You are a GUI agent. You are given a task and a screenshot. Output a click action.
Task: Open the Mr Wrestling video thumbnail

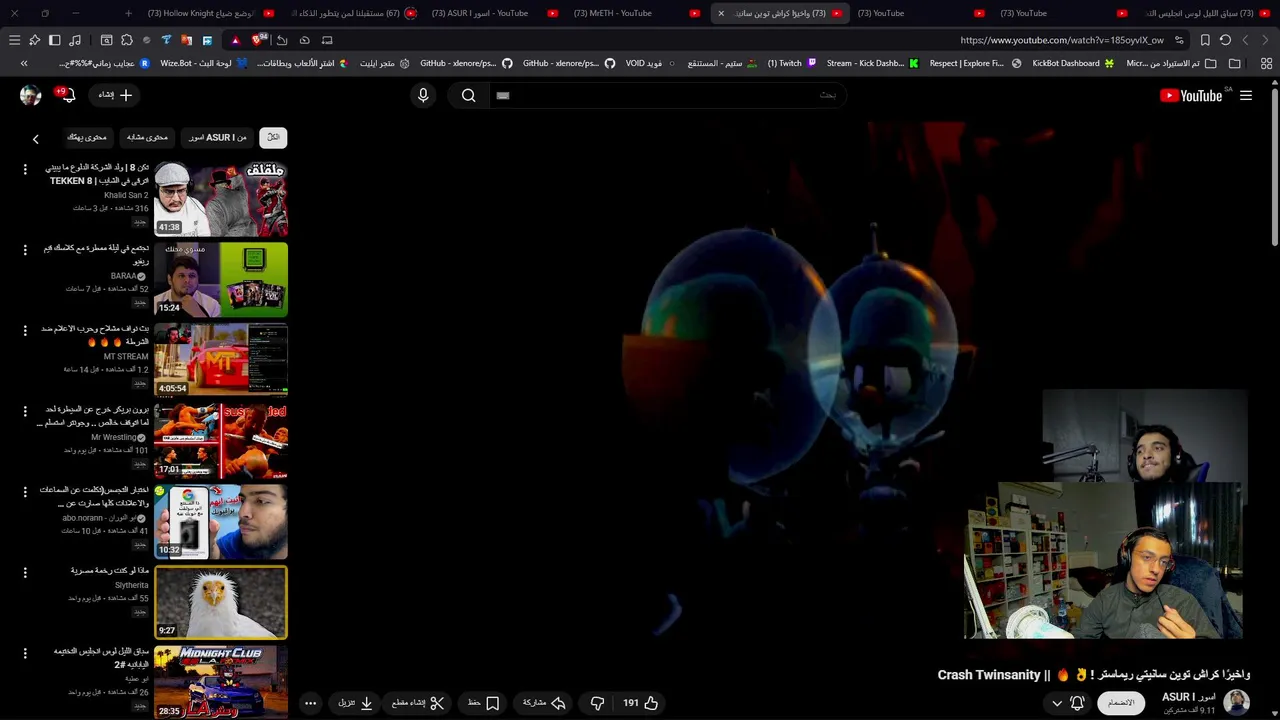pos(221,441)
